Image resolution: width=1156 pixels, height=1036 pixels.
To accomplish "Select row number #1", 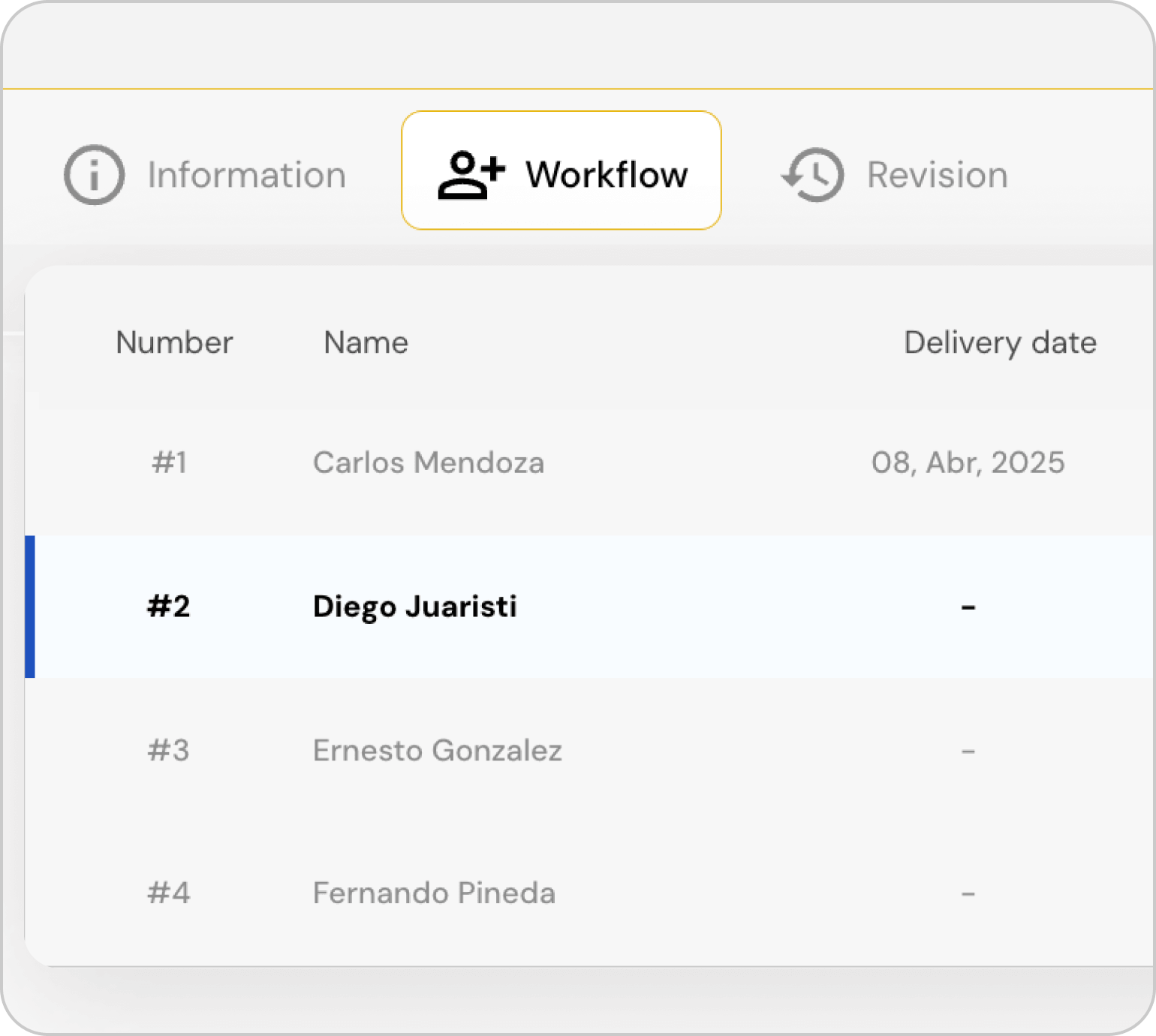I will (x=170, y=462).
